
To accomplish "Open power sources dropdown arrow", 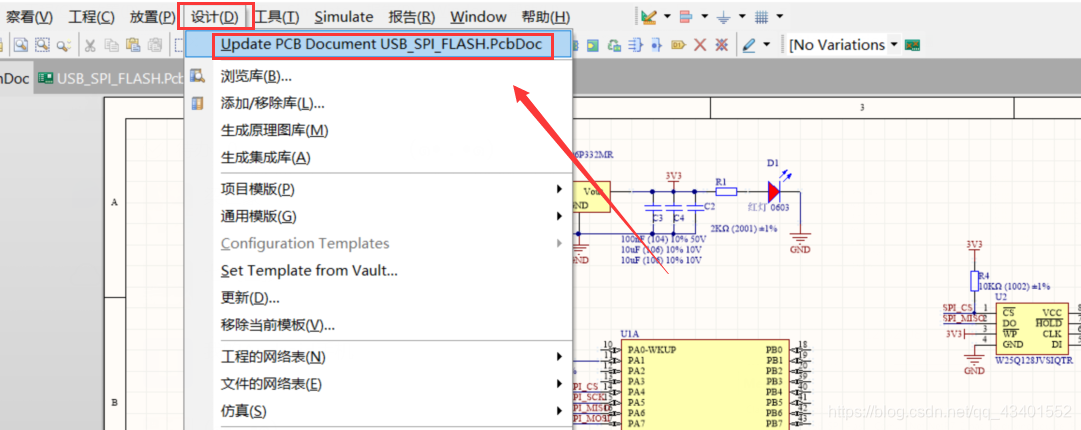I will click(742, 16).
